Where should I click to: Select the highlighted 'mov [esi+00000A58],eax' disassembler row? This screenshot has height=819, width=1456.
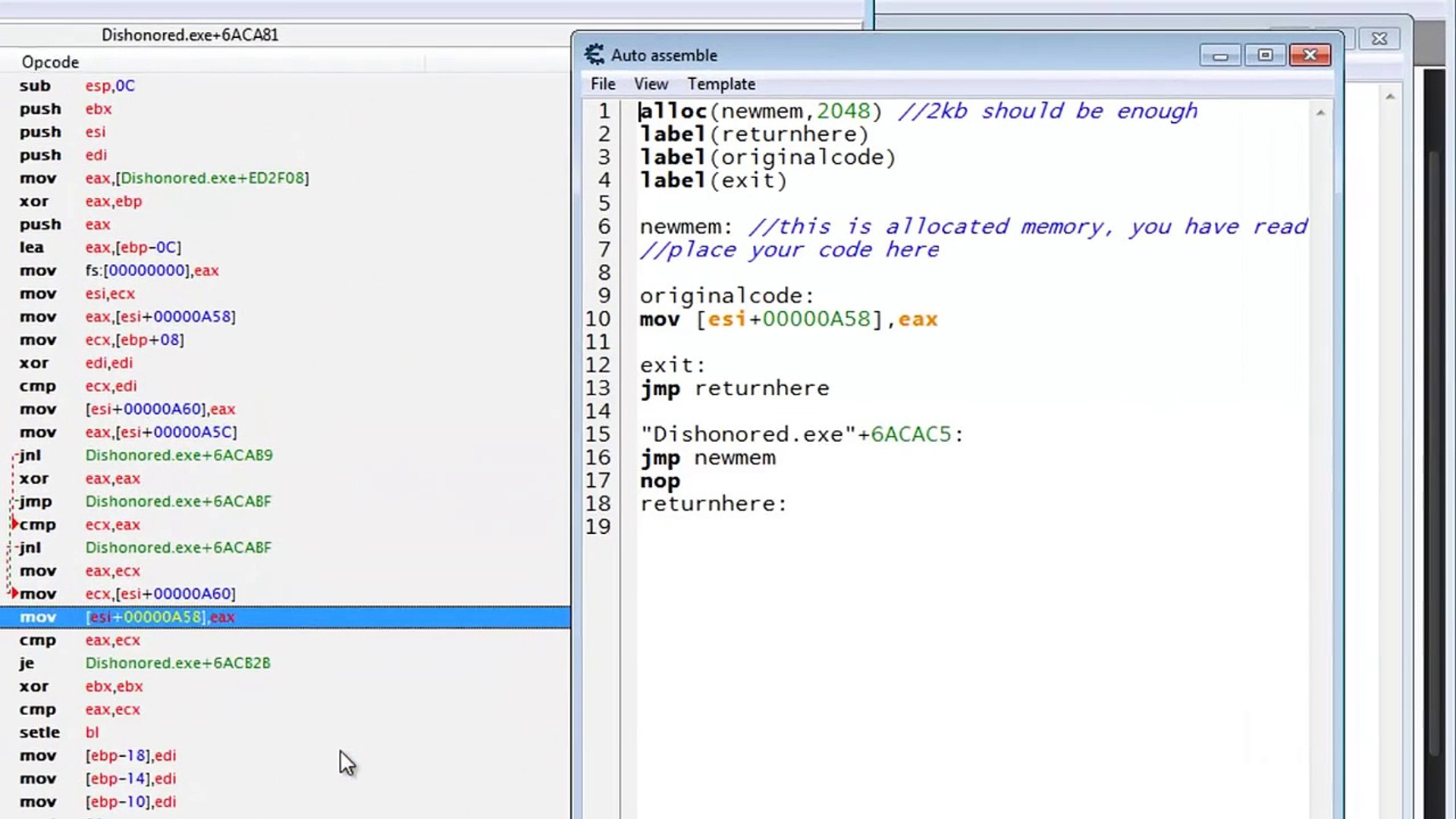(285, 617)
